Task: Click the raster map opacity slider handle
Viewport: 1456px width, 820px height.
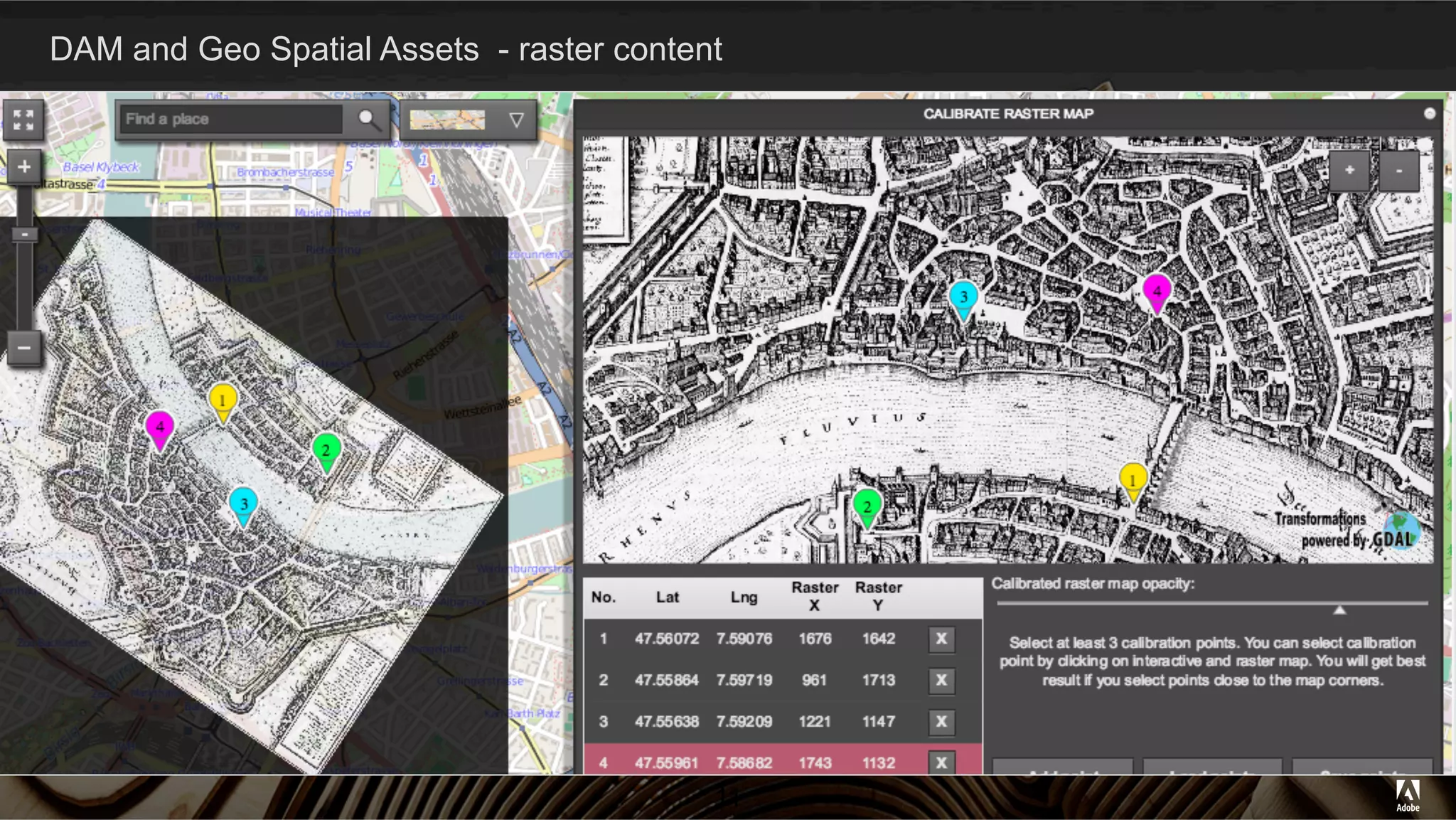Action: coord(1339,610)
